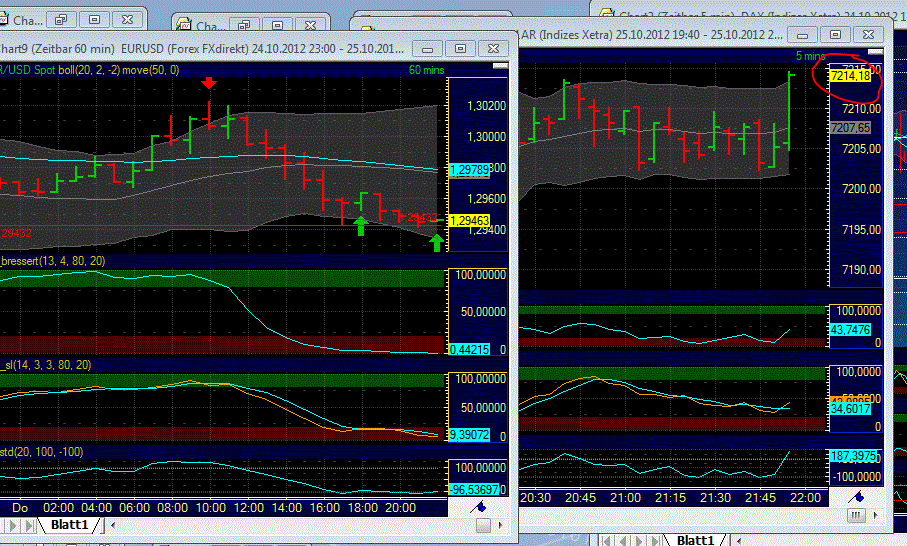This screenshot has height=546, width=907.
Task: Click next-sheet arrow in background window tab bar
Action: pos(639,540)
